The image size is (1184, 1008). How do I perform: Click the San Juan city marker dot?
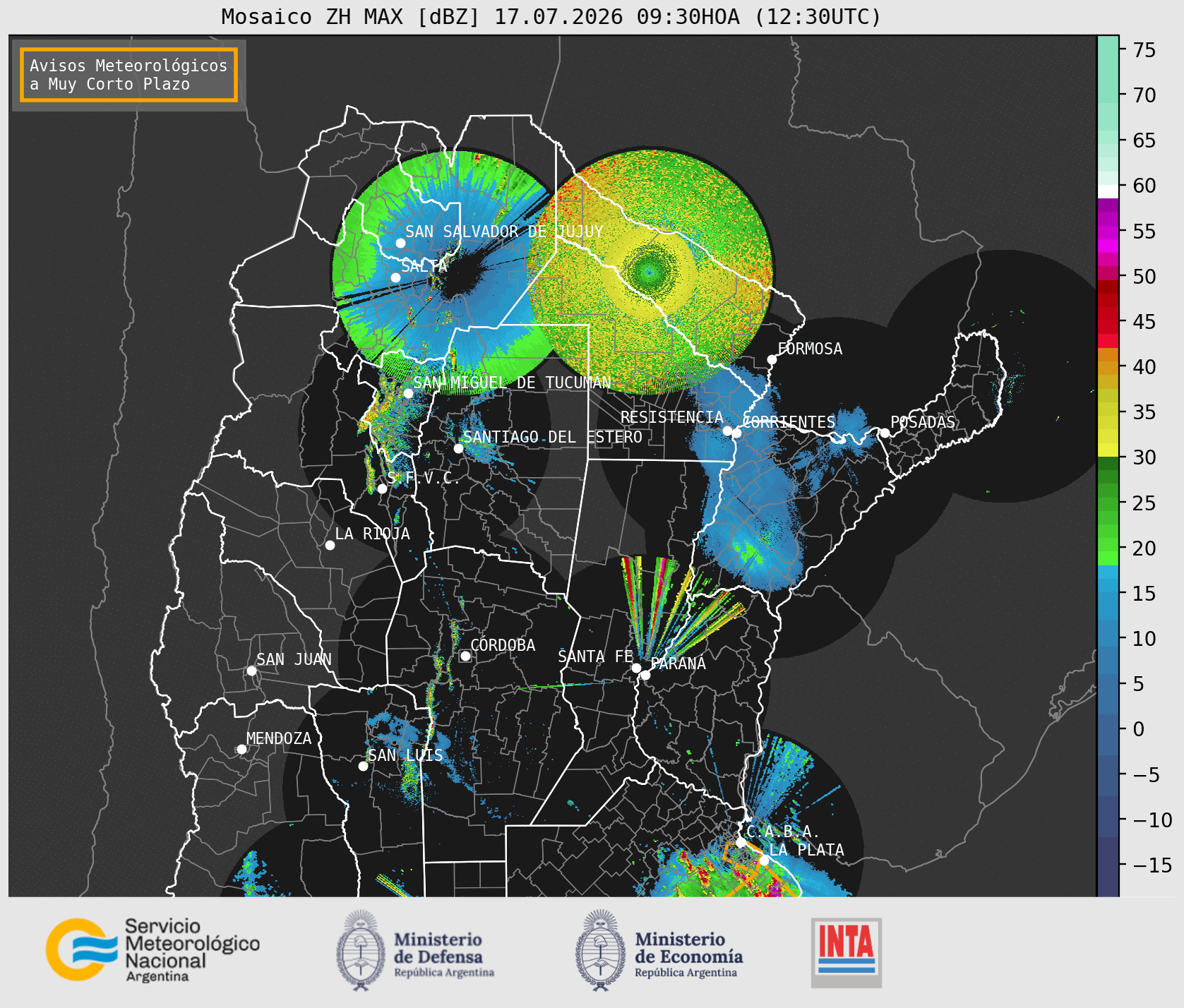pyautogui.click(x=251, y=671)
